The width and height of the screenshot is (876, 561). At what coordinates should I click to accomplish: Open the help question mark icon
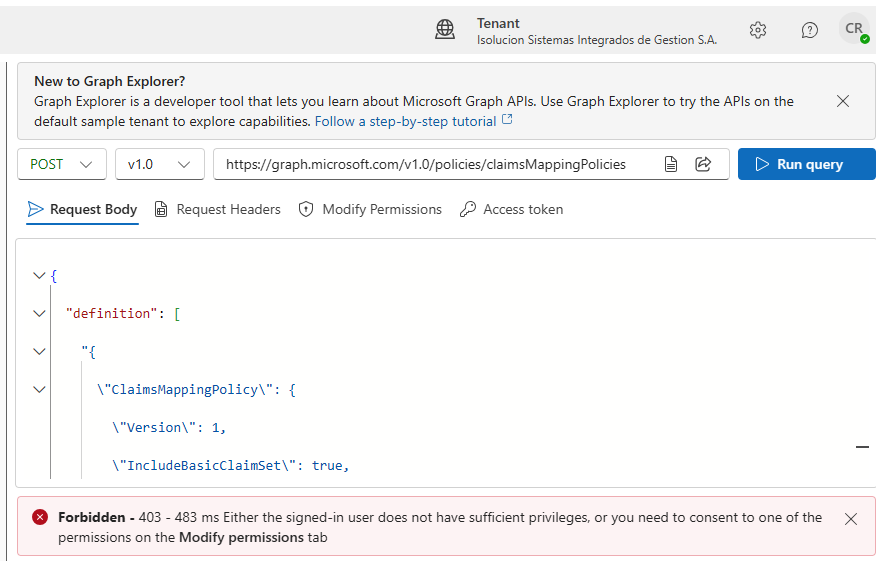(x=810, y=30)
